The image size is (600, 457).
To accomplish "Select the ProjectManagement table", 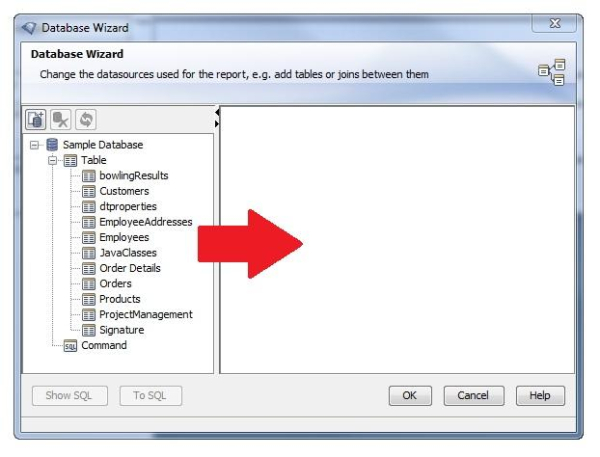I will (145, 314).
